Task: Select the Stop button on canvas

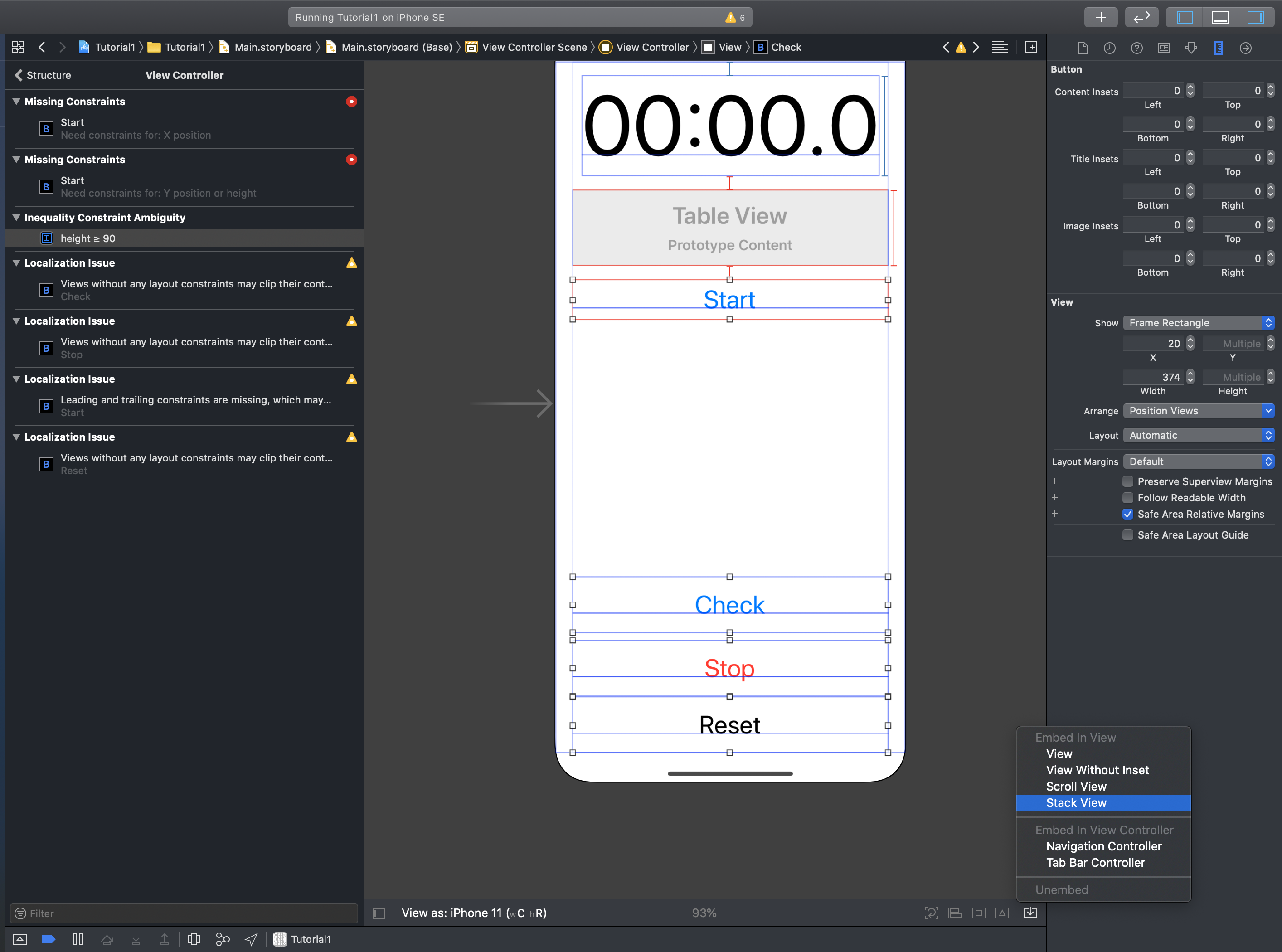Action: 729,669
